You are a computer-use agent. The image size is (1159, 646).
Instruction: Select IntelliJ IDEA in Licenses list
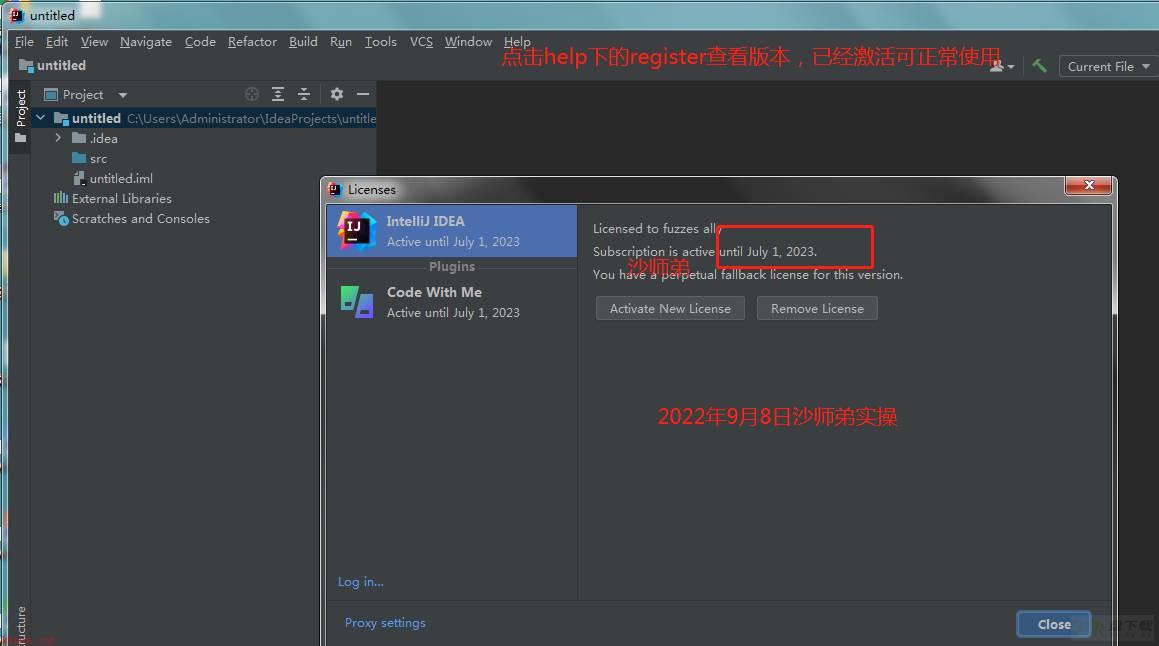pyautogui.click(x=452, y=231)
